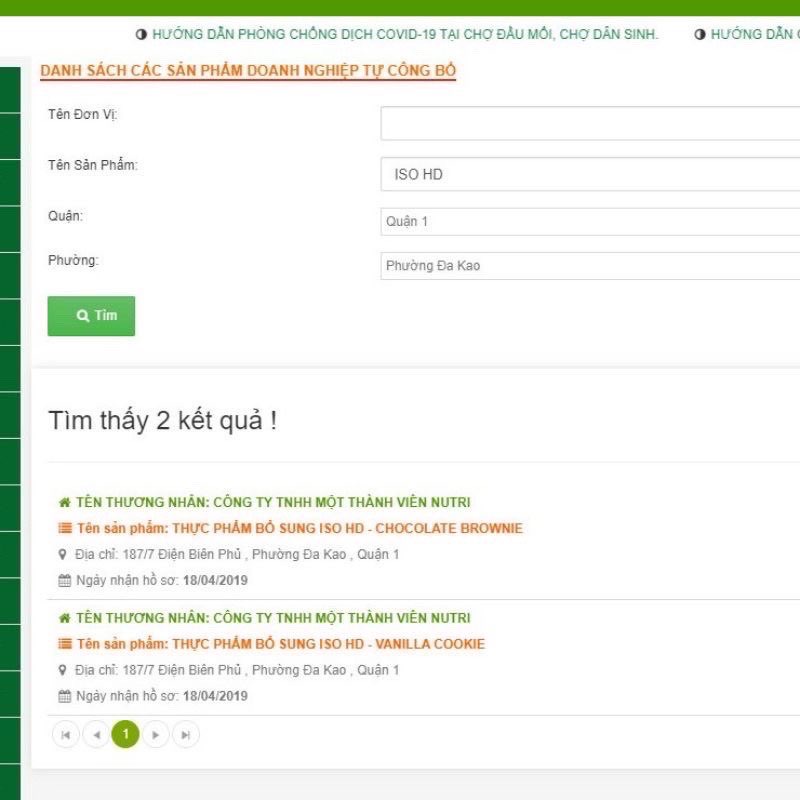Go to next page pagination arrow
Viewport: 800px width, 800px height.
tap(155, 735)
